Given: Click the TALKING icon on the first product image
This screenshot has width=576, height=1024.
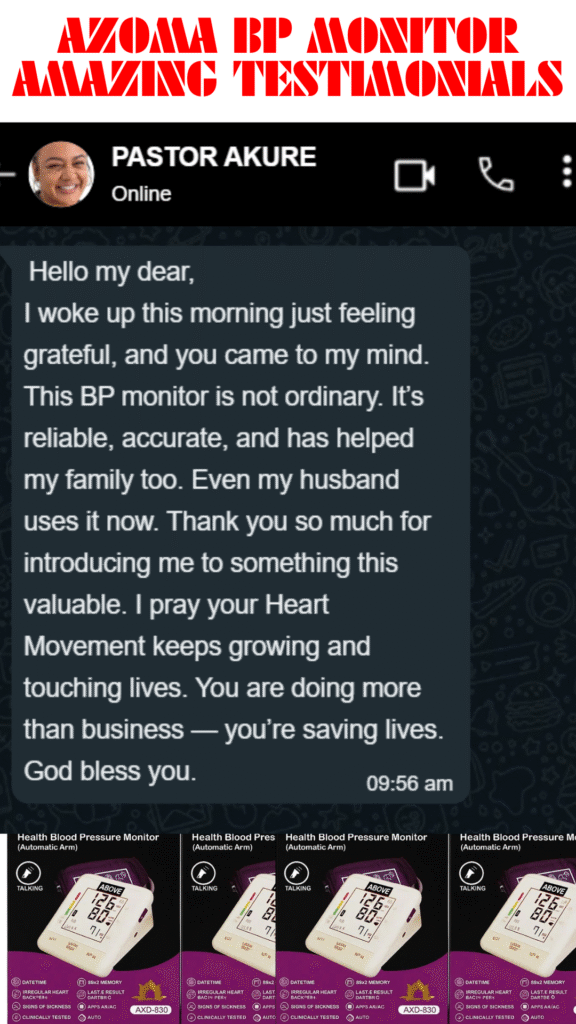Looking at the screenshot, I should click(x=30, y=872).
